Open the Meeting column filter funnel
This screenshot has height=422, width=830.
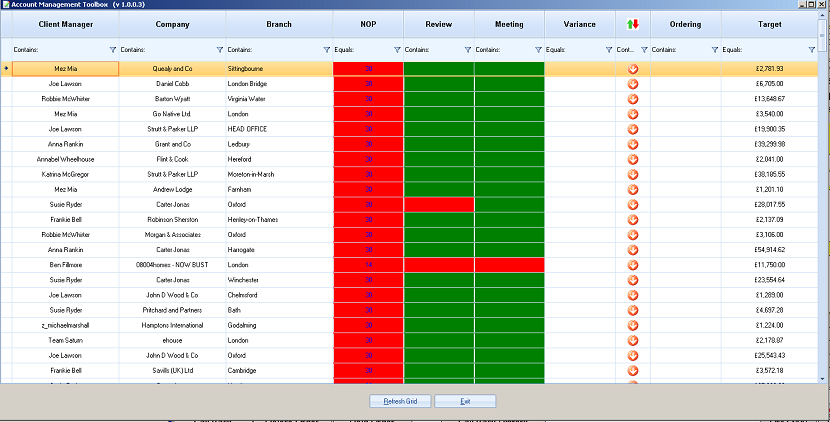(538, 50)
